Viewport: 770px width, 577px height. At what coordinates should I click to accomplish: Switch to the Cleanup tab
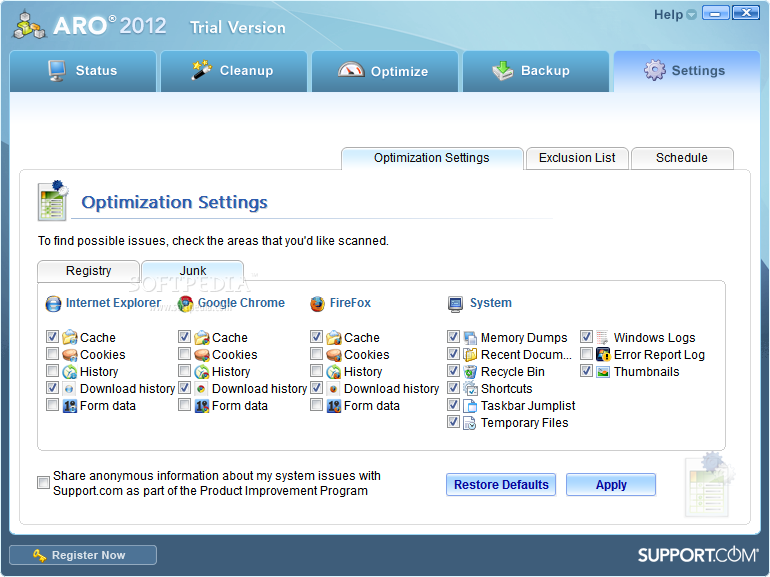pos(234,71)
